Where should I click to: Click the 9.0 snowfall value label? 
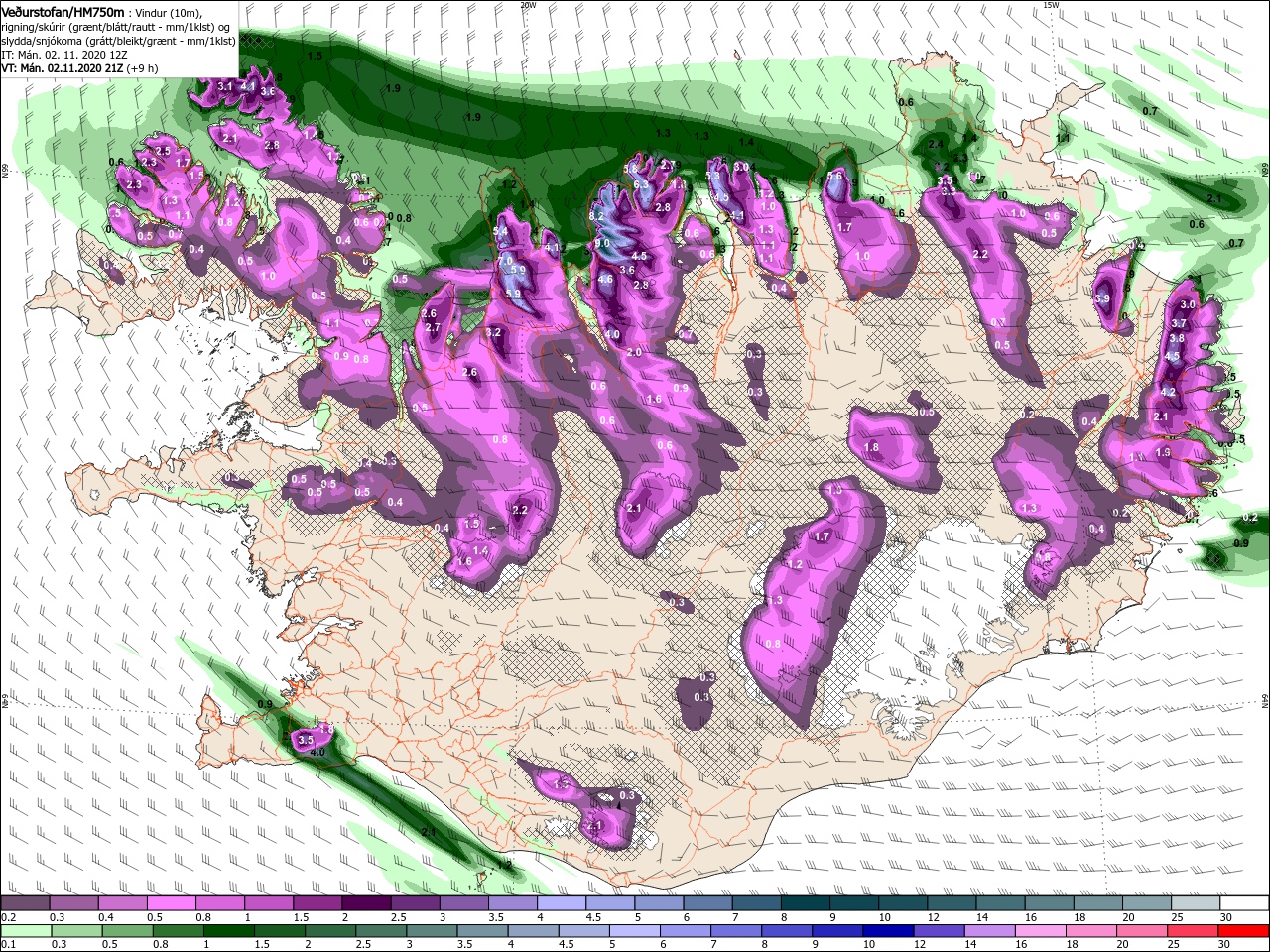click(602, 243)
